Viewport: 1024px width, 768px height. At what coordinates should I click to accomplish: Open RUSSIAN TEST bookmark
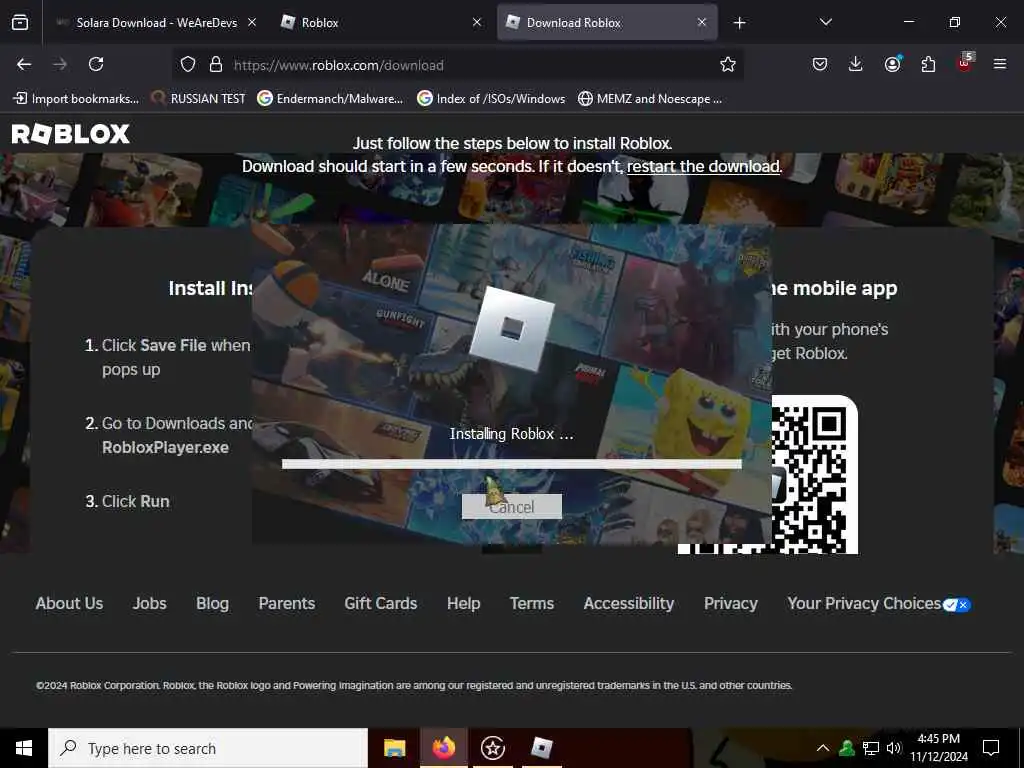point(199,99)
